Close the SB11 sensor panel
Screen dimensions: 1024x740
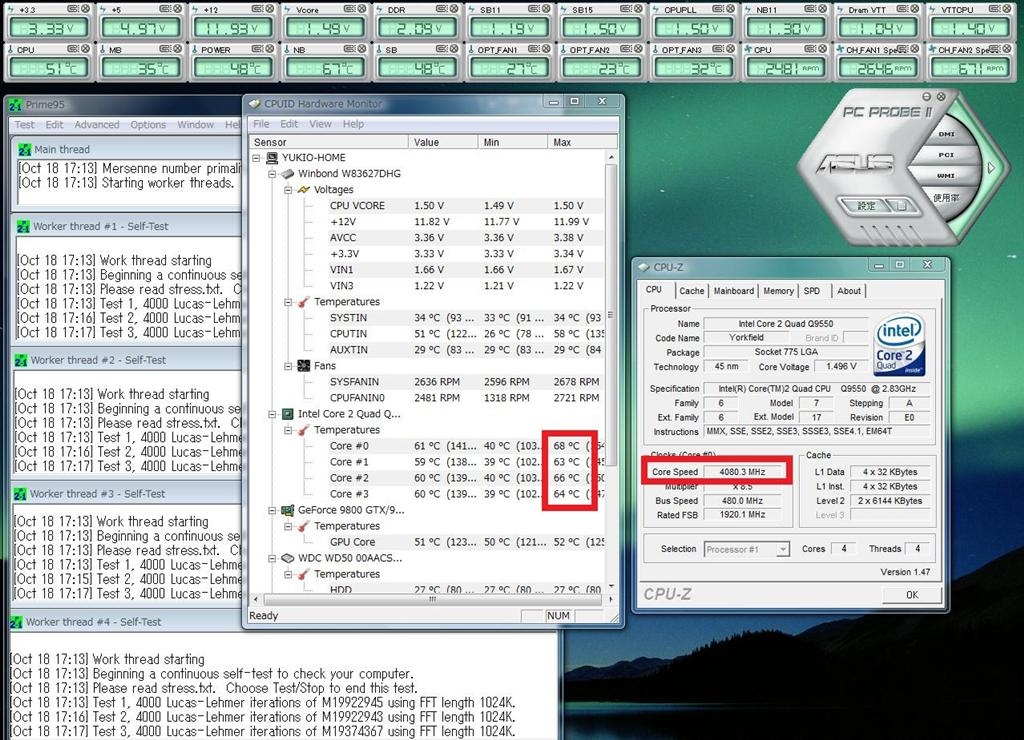(x=547, y=9)
